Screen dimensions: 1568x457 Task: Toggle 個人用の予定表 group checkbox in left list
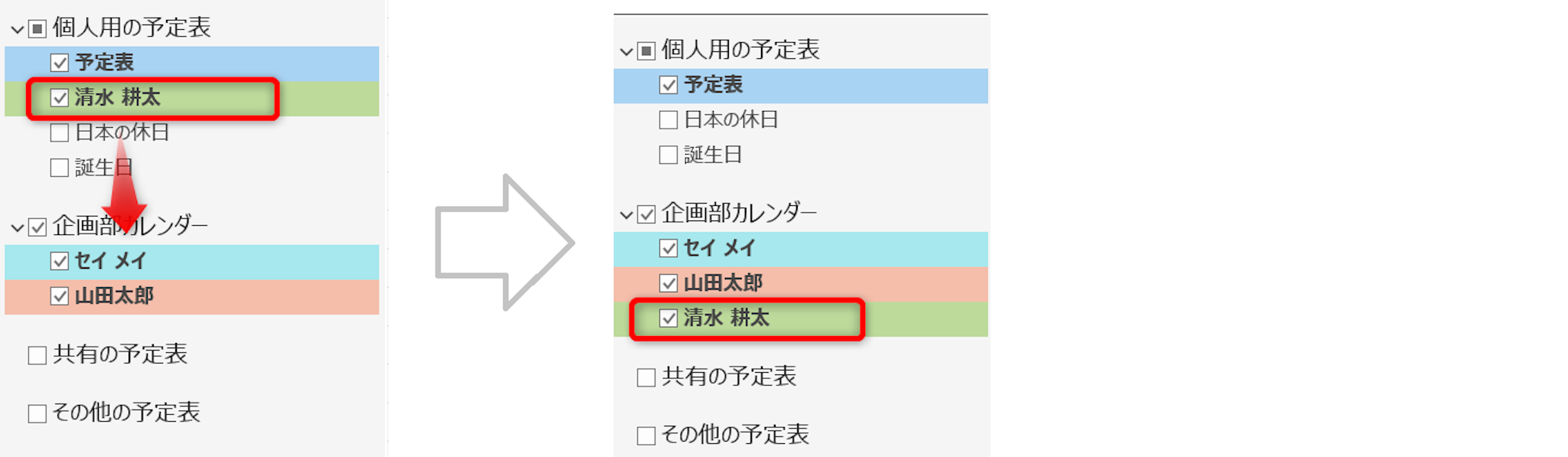click(x=37, y=29)
